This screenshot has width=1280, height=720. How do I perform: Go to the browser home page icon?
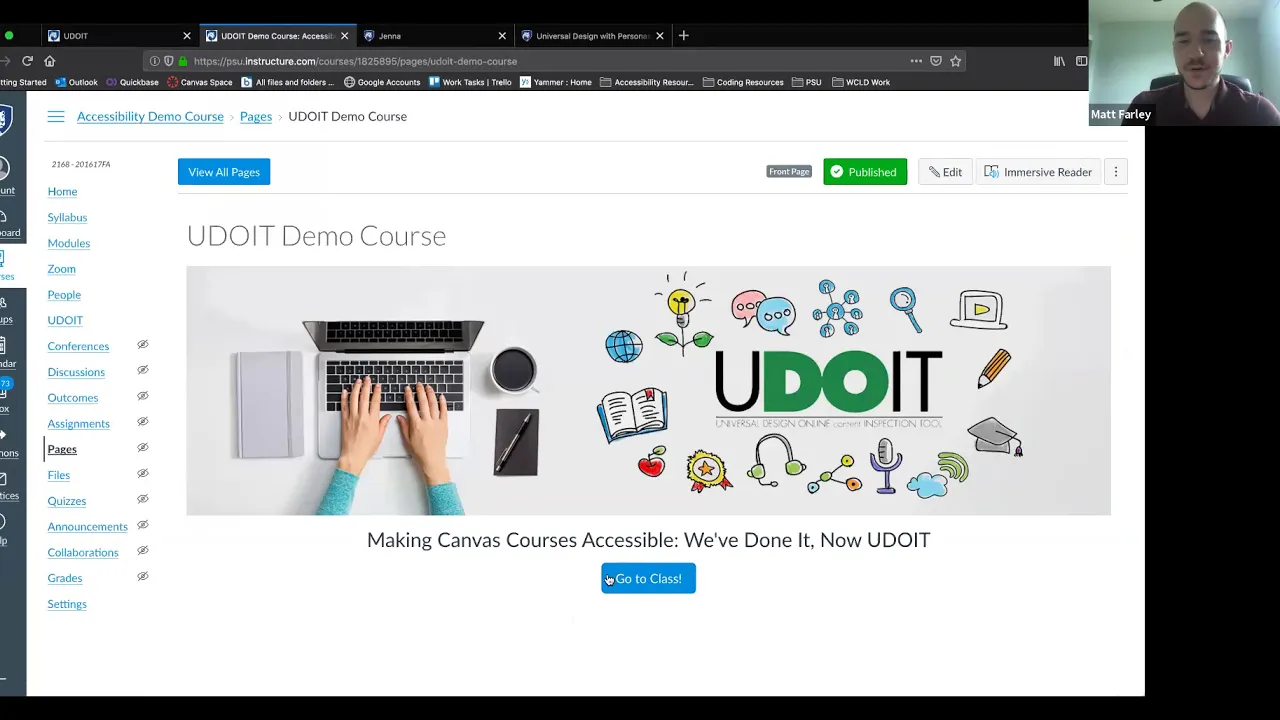click(49, 61)
